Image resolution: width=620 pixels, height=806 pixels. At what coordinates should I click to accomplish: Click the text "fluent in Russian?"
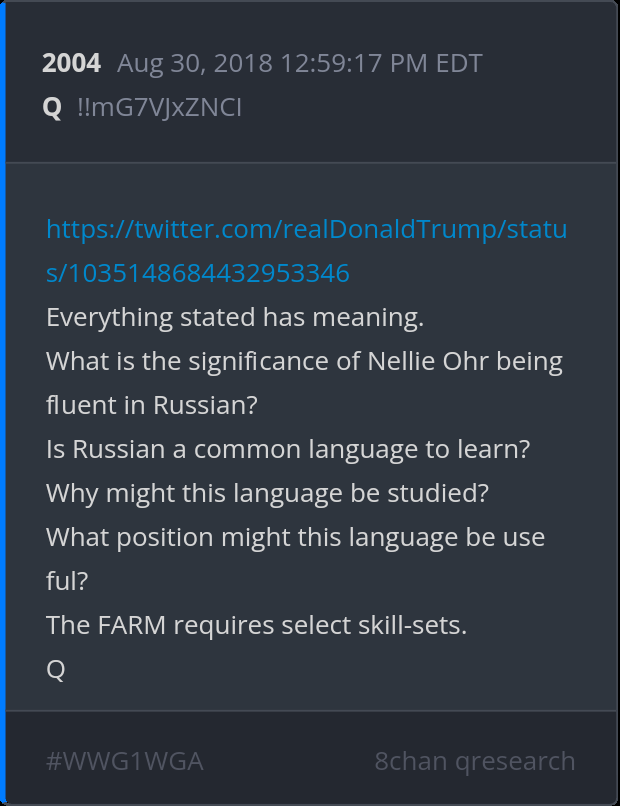point(152,405)
